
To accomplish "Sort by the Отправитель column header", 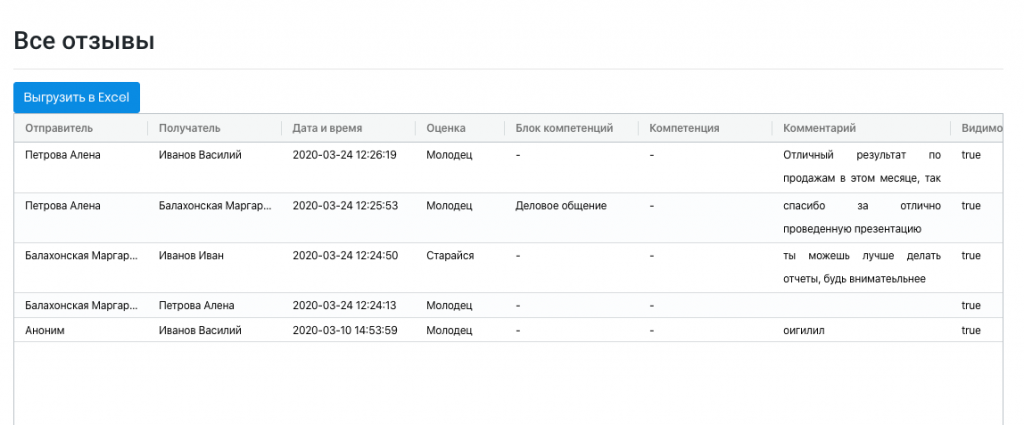I will [59, 128].
